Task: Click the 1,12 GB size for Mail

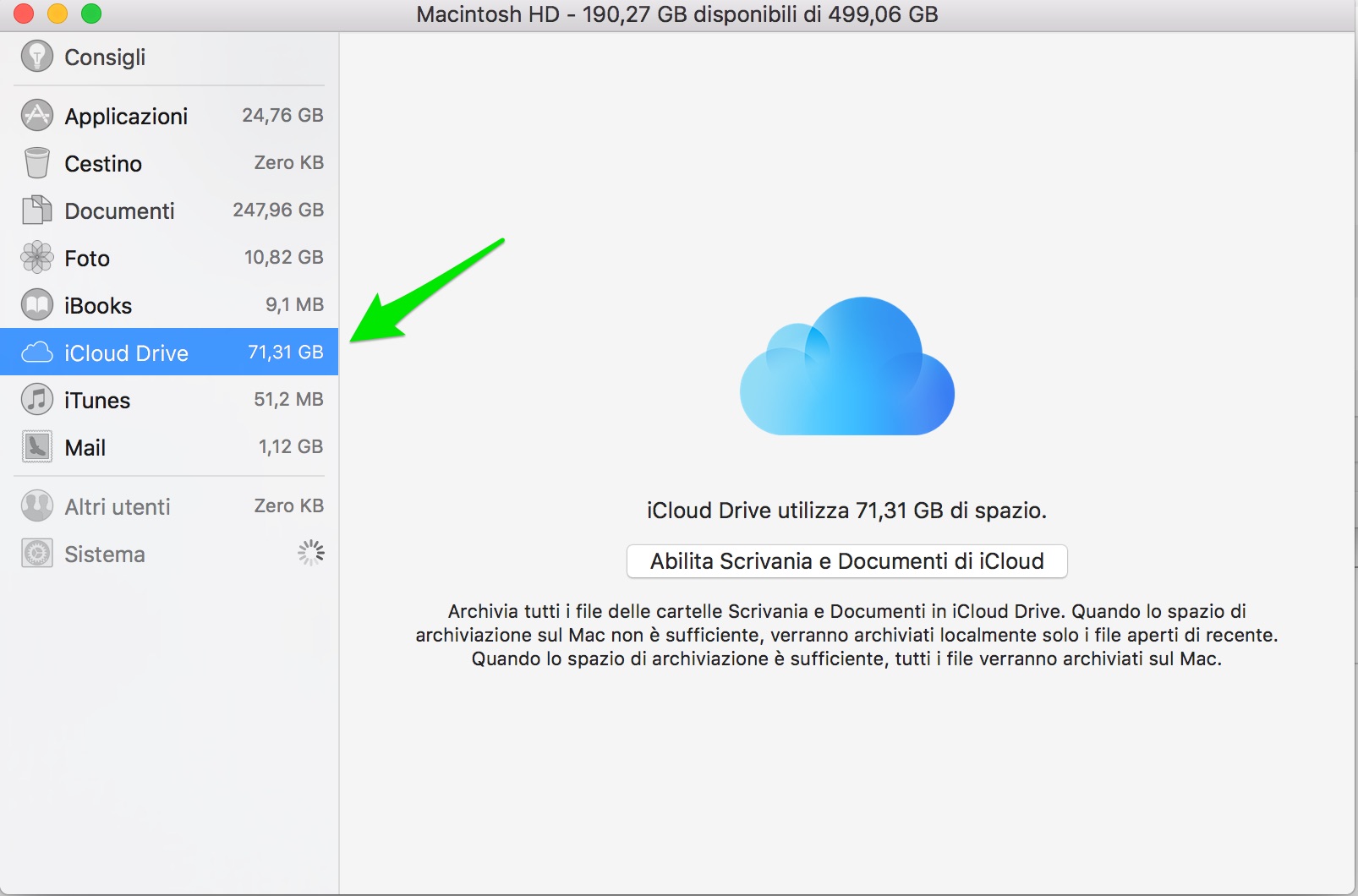Action: [x=291, y=446]
